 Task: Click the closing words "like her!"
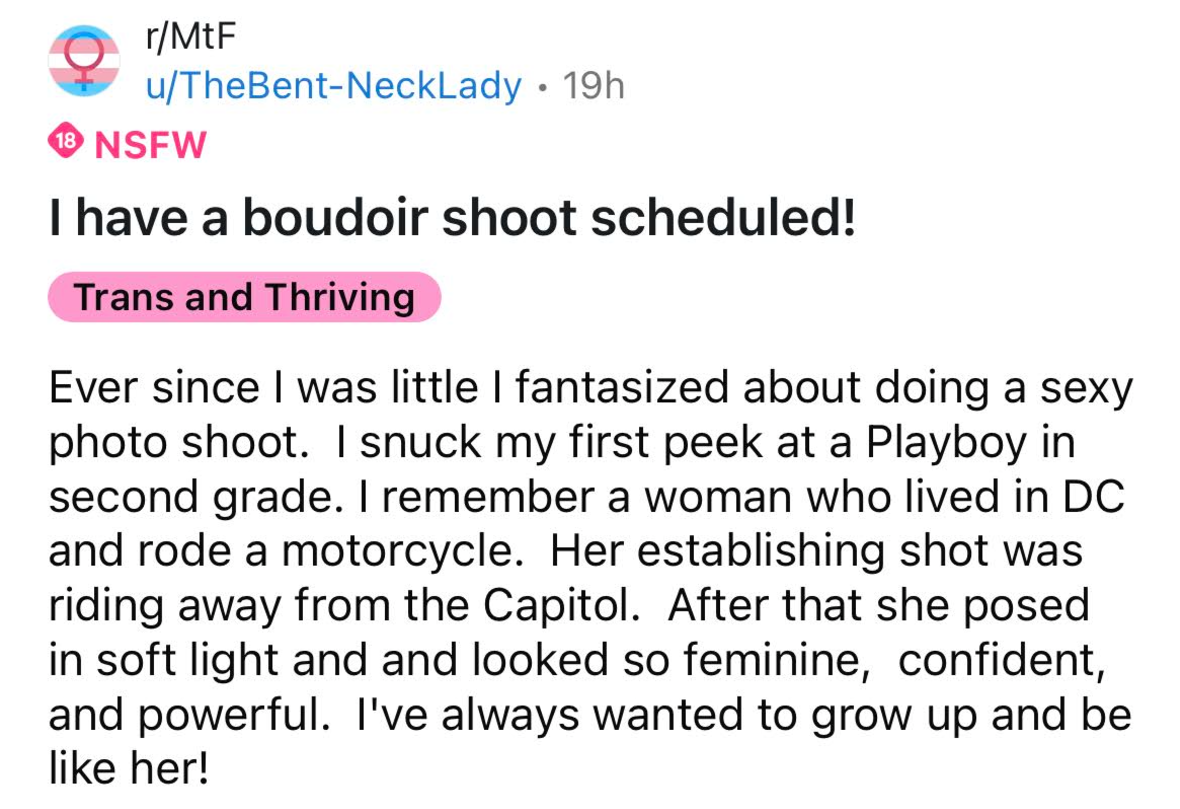click(130, 770)
